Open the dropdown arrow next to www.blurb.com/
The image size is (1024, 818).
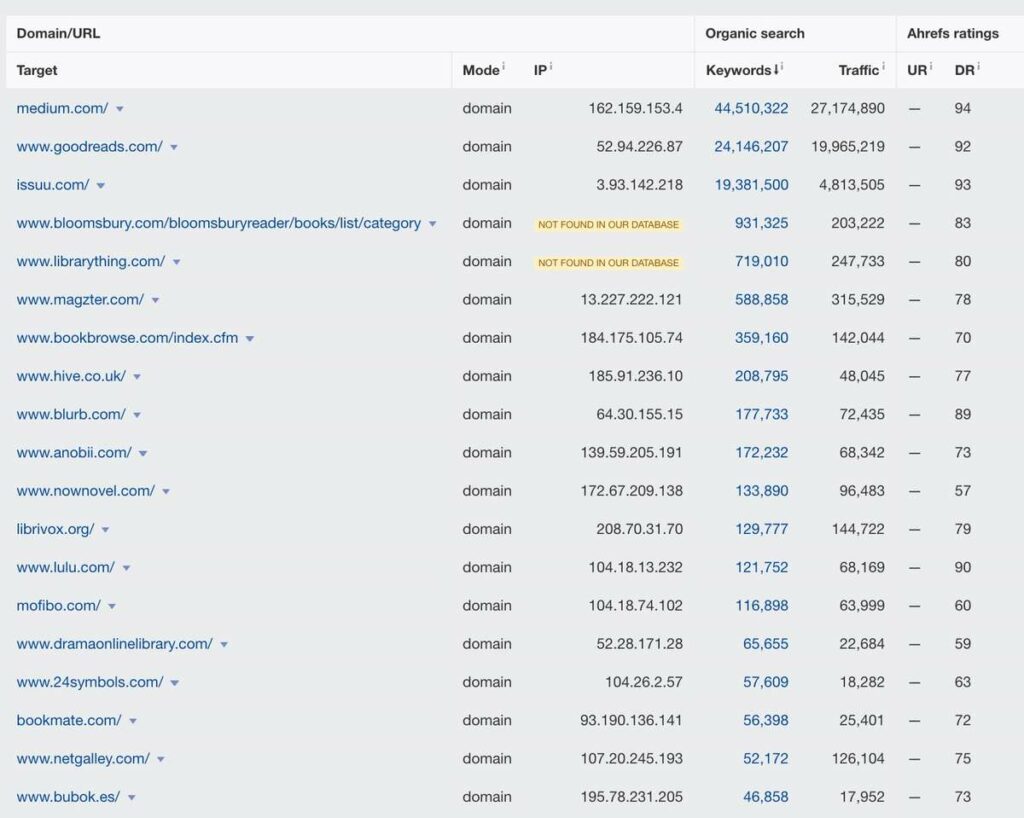(x=136, y=415)
